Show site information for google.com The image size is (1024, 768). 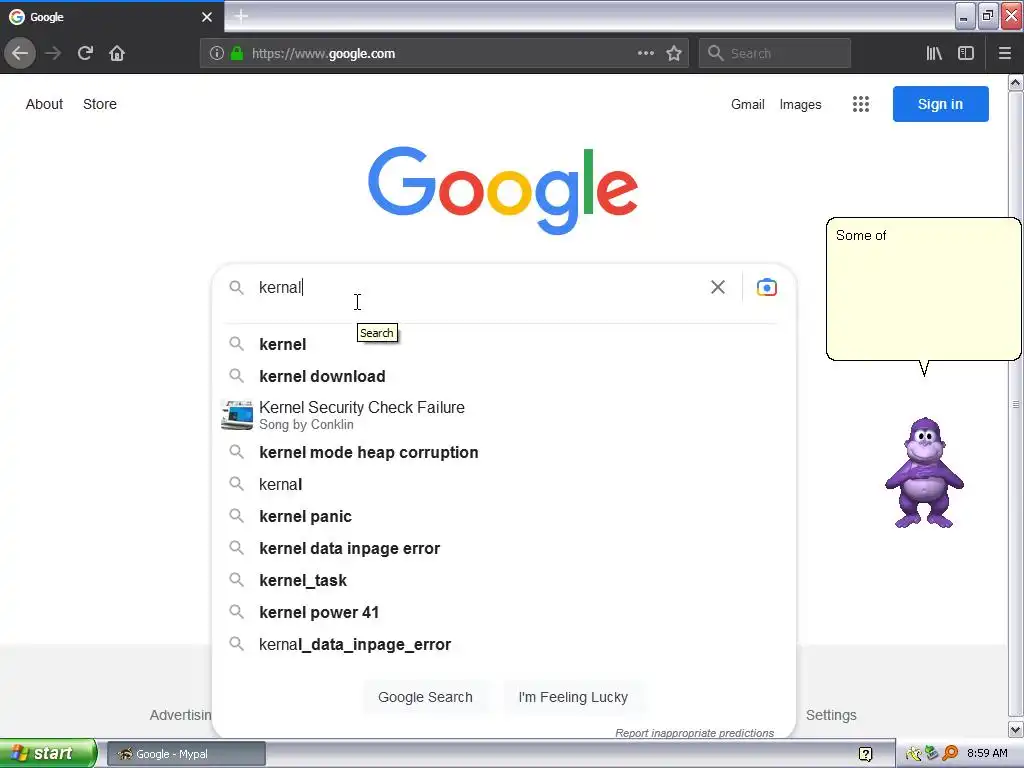pos(217,54)
